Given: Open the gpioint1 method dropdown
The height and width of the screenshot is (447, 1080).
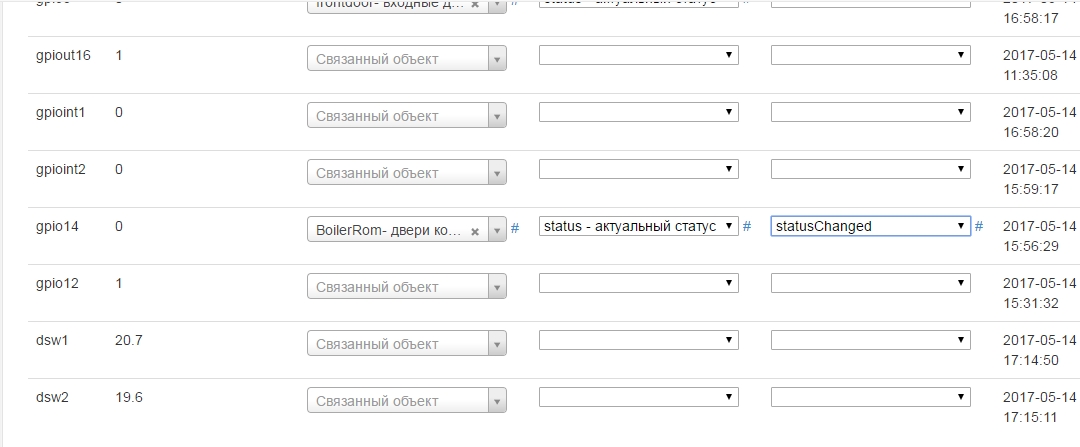Looking at the screenshot, I should point(870,112).
